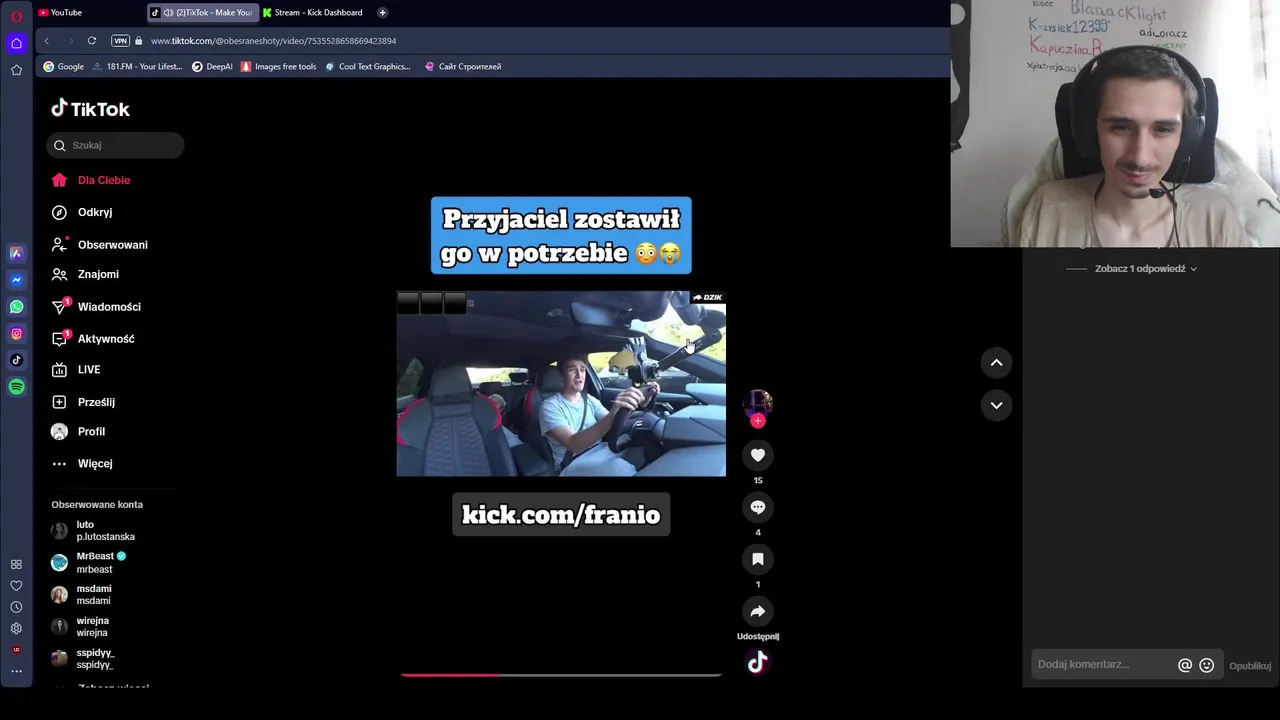Open msdami followed account
Image resolution: width=1280 pixels, height=720 pixels.
(82, 594)
